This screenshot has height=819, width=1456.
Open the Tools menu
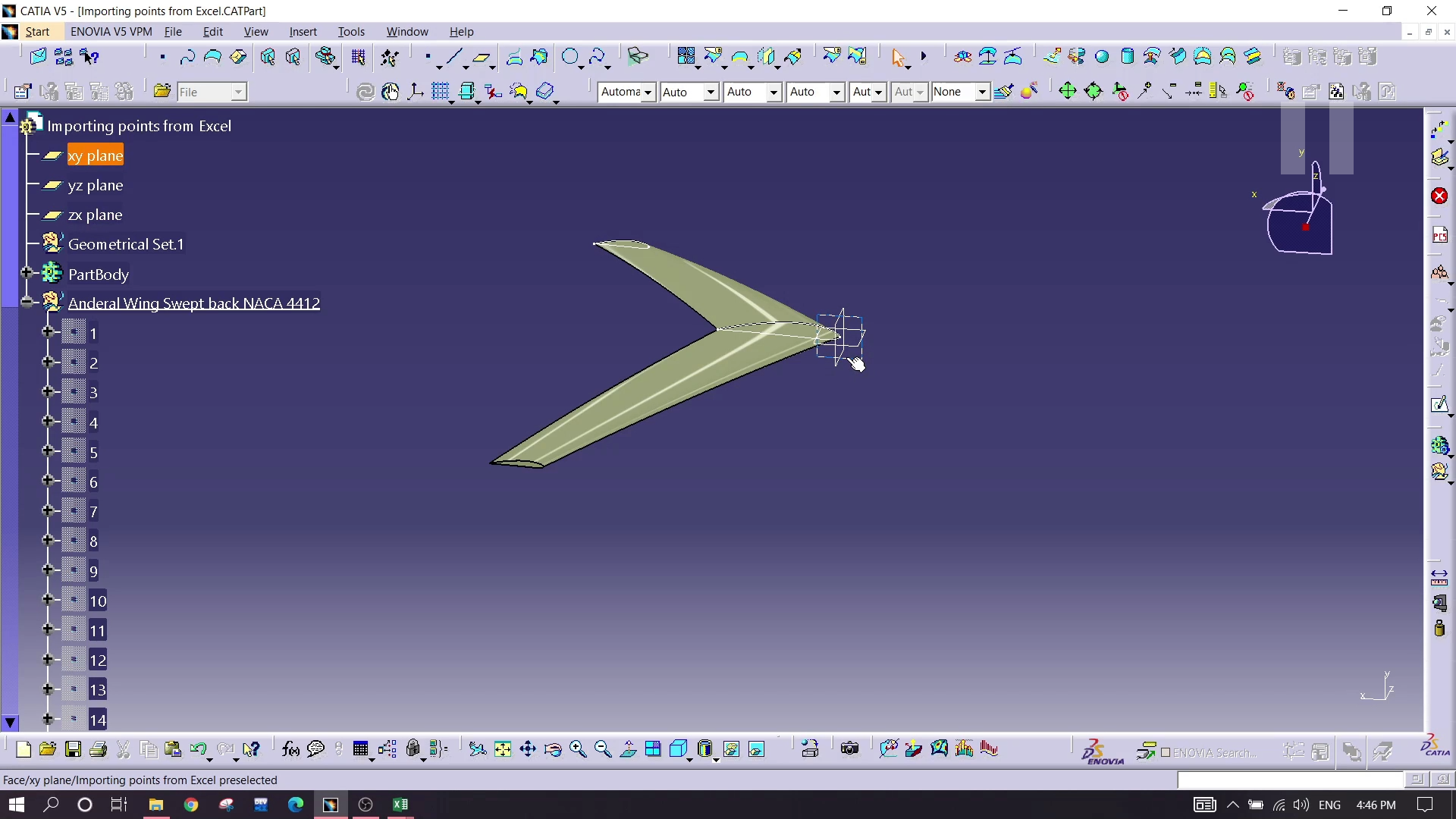pos(351,32)
